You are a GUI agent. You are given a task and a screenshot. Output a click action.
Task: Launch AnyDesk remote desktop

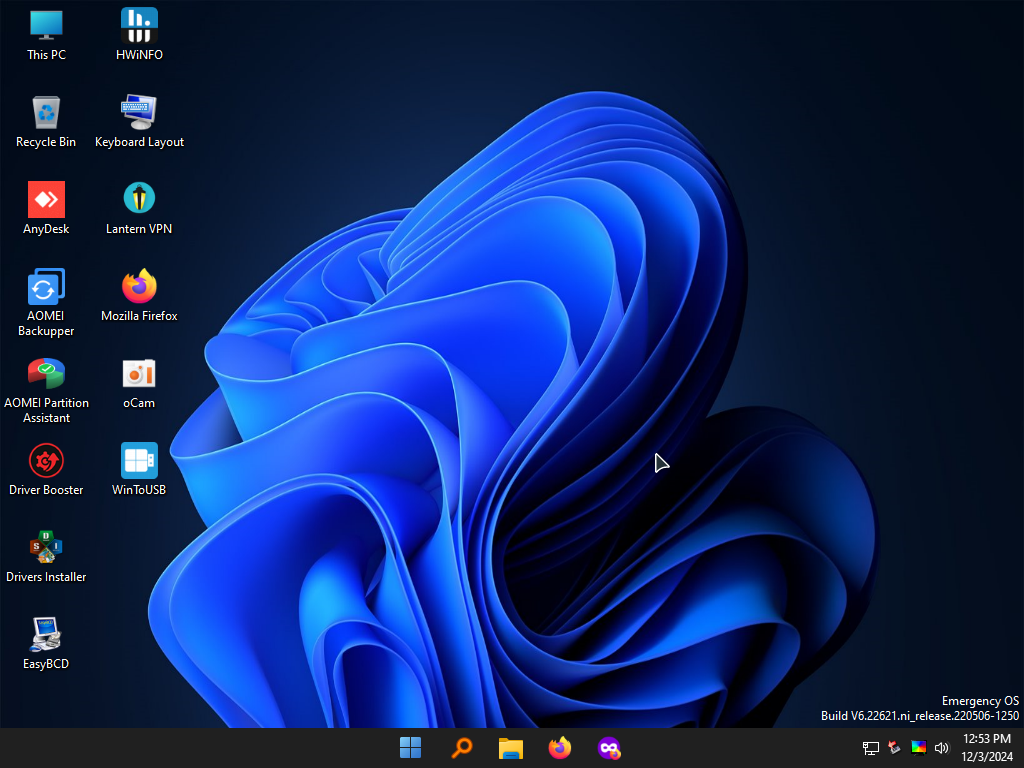(x=46, y=198)
